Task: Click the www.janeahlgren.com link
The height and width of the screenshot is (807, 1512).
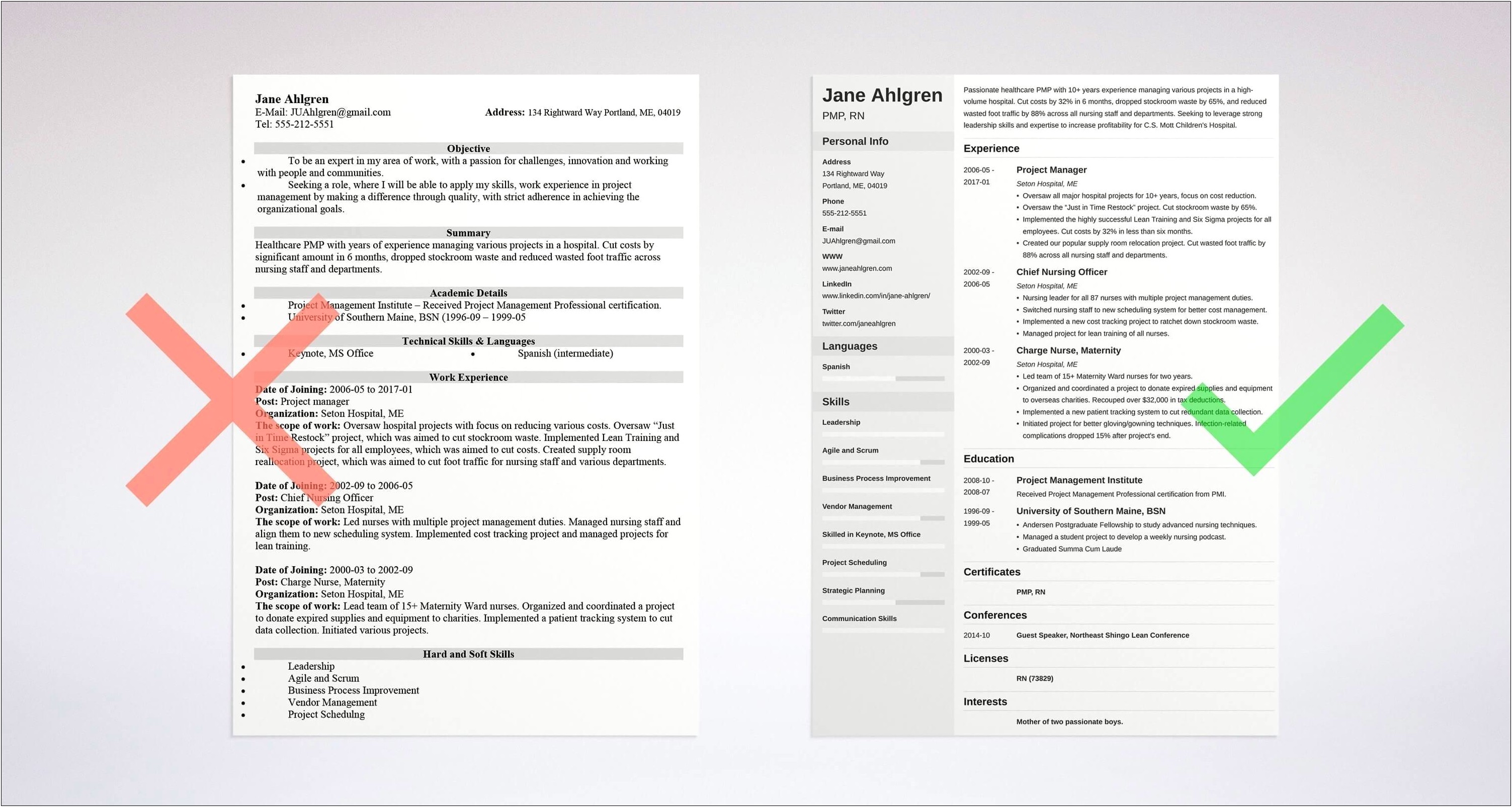Action: [855, 270]
